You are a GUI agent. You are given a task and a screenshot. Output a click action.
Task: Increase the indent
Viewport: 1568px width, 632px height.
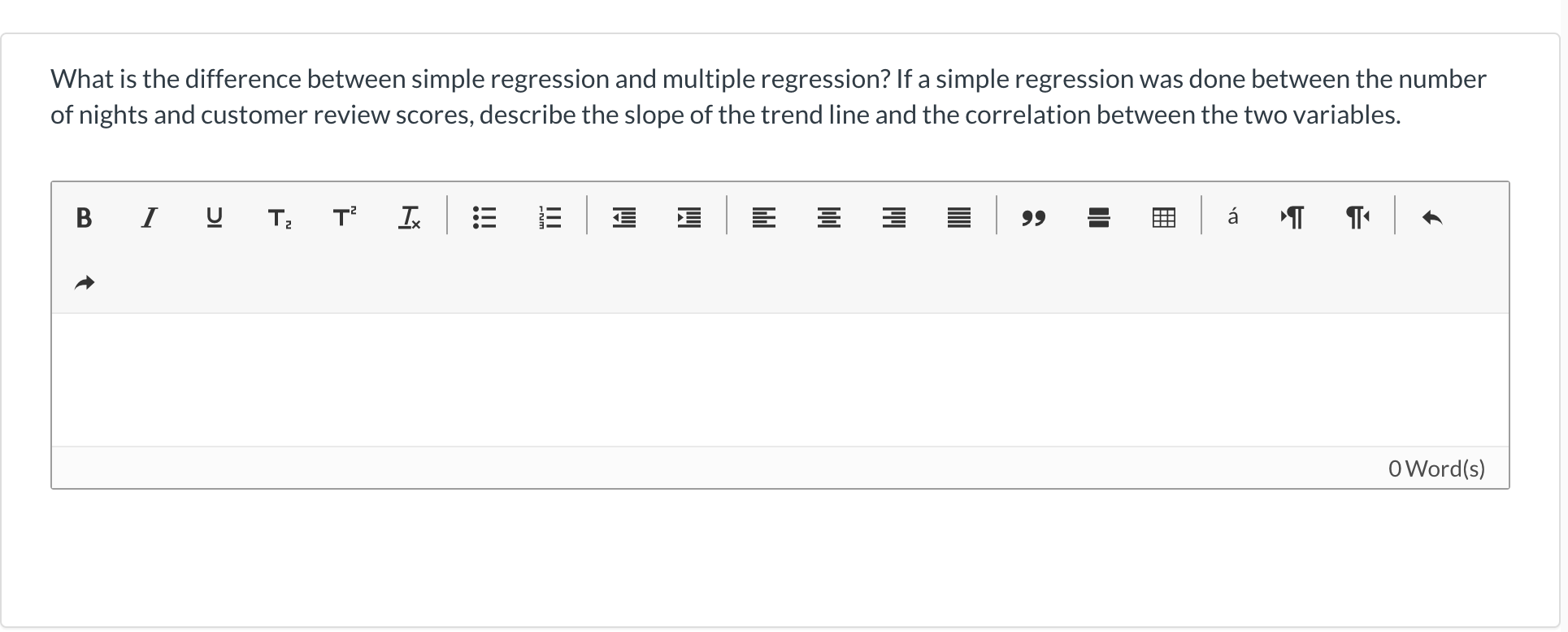[688, 217]
